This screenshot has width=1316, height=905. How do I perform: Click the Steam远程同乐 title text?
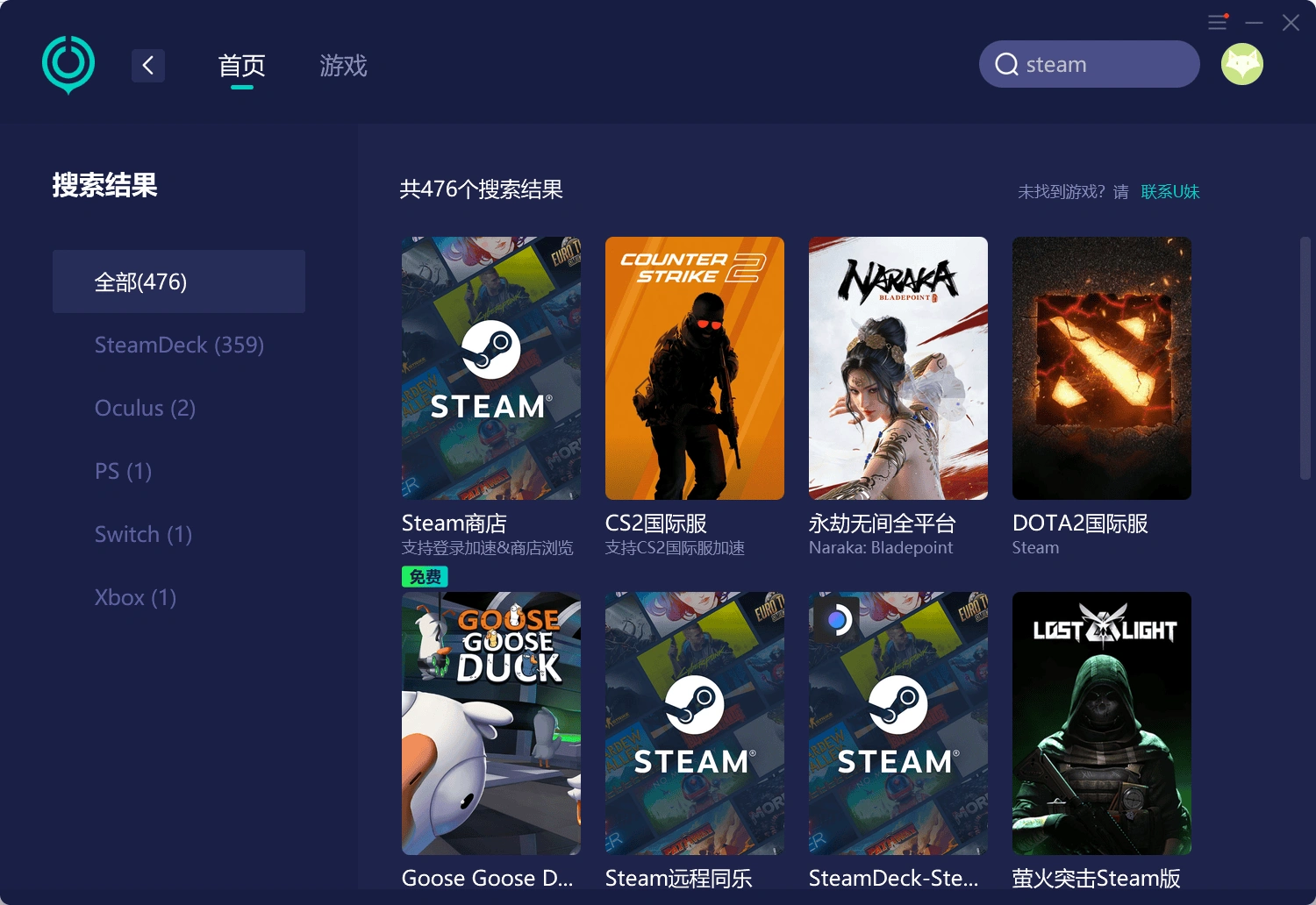pos(679,878)
